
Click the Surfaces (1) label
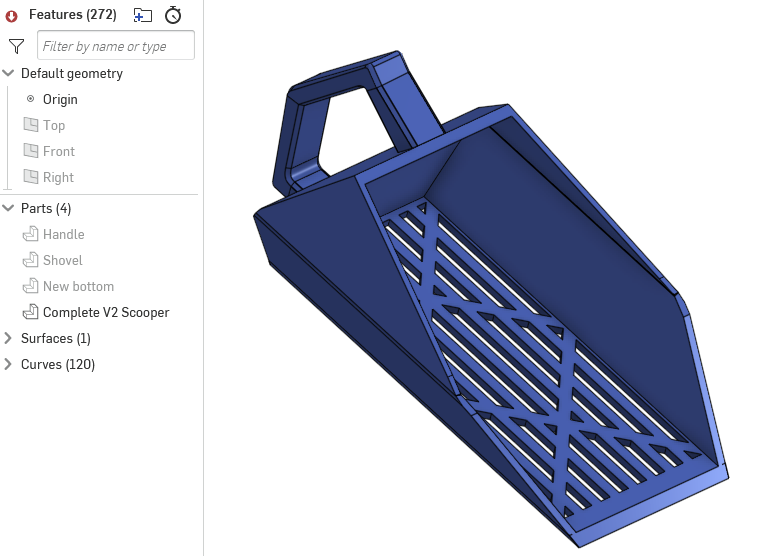pyautogui.click(x=56, y=338)
